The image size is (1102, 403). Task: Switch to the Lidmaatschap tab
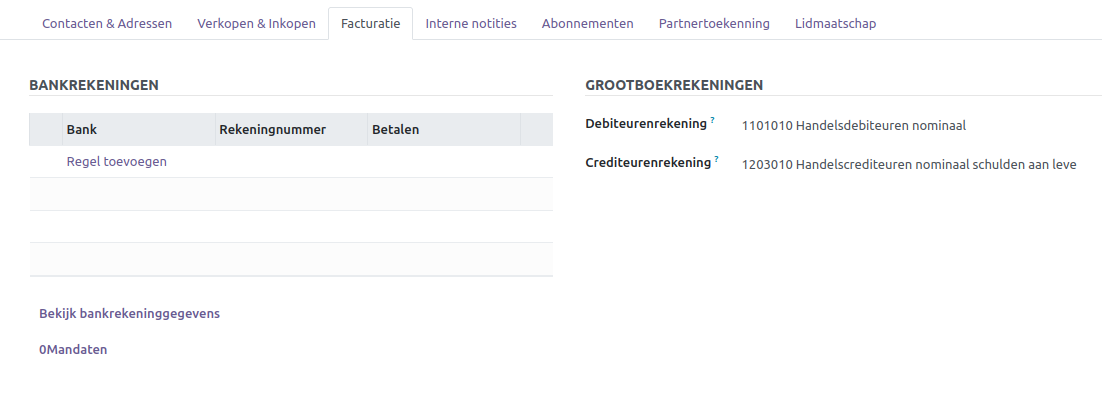pyautogui.click(x=835, y=23)
